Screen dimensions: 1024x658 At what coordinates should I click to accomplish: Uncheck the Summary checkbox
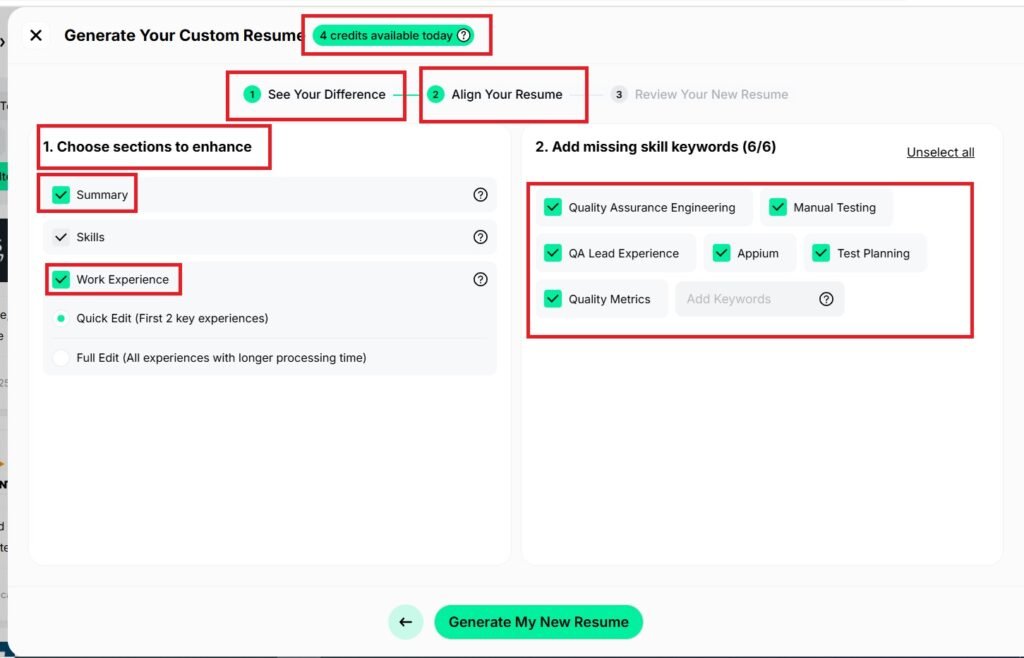pos(61,195)
